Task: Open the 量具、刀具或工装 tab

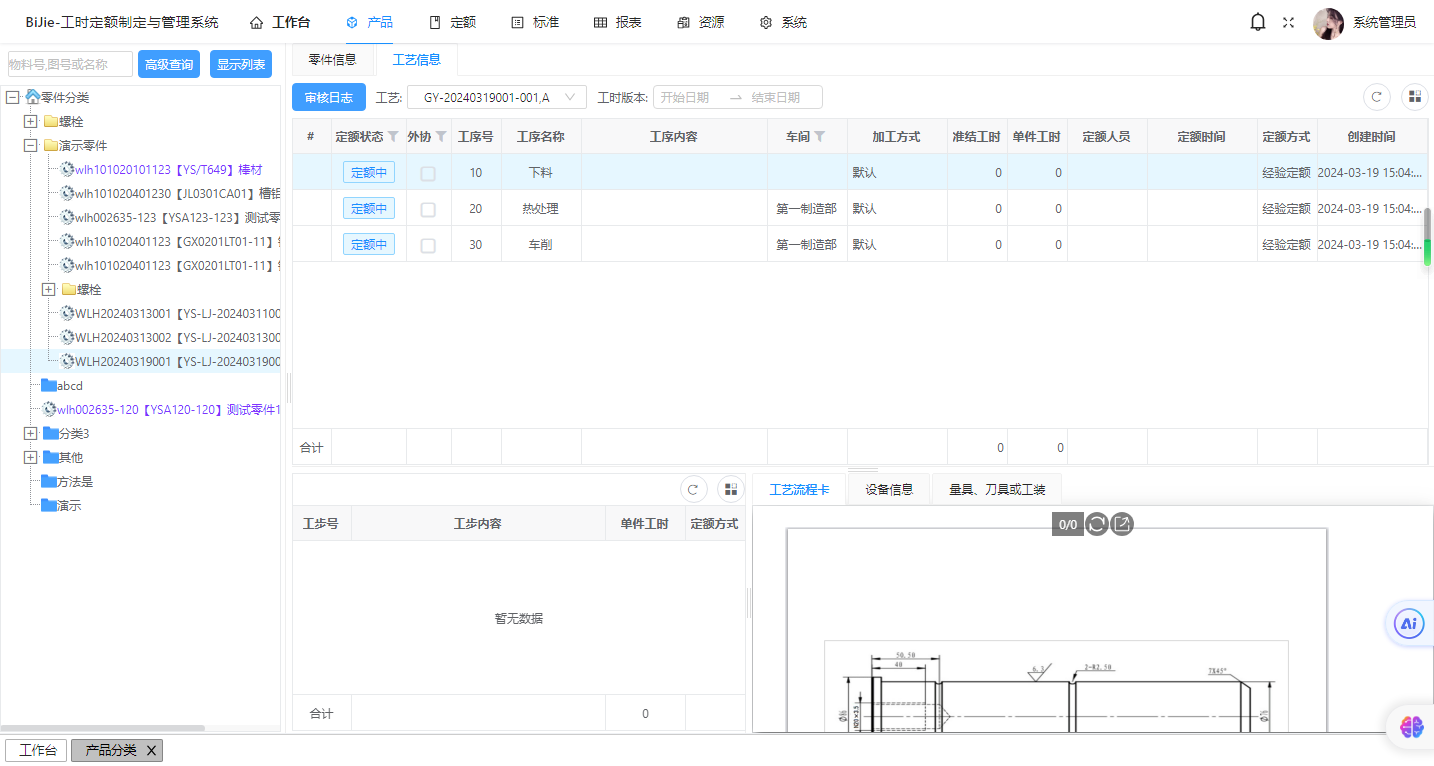Action: pyautogui.click(x=997, y=489)
